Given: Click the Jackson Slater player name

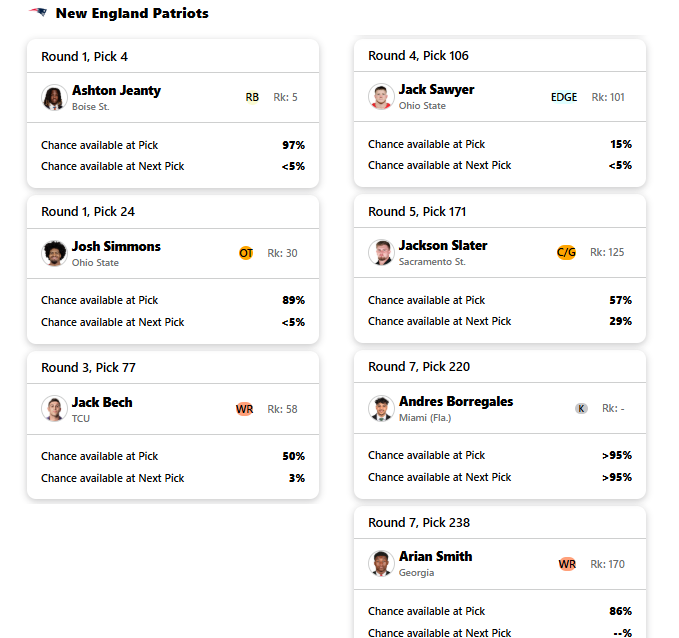Looking at the screenshot, I should (x=443, y=246).
